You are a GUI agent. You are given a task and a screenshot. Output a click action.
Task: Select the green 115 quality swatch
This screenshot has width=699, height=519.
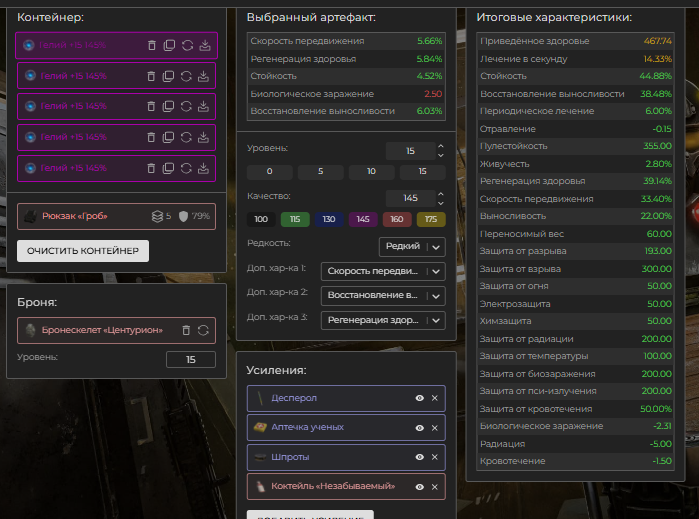pyautogui.click(x=295, y=219)
